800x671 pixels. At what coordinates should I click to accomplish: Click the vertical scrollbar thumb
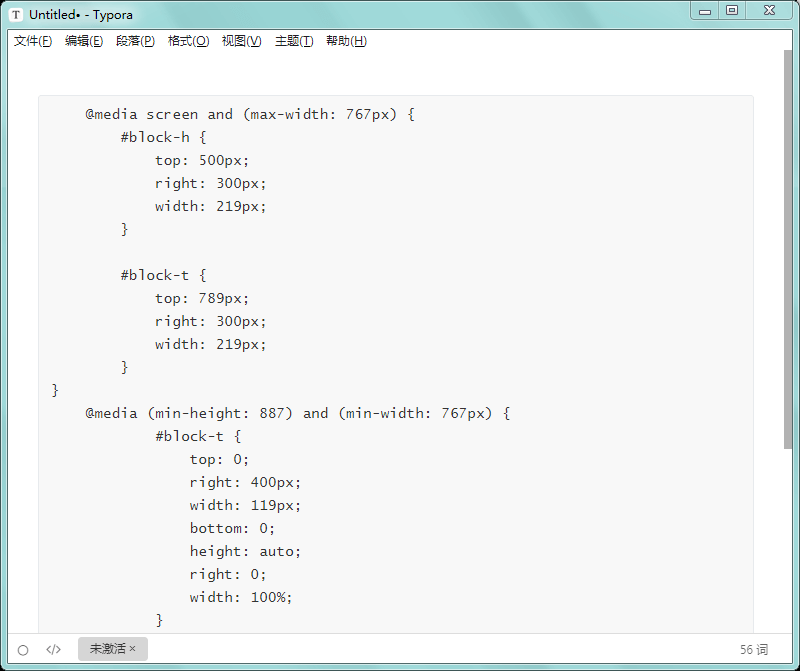788,250
